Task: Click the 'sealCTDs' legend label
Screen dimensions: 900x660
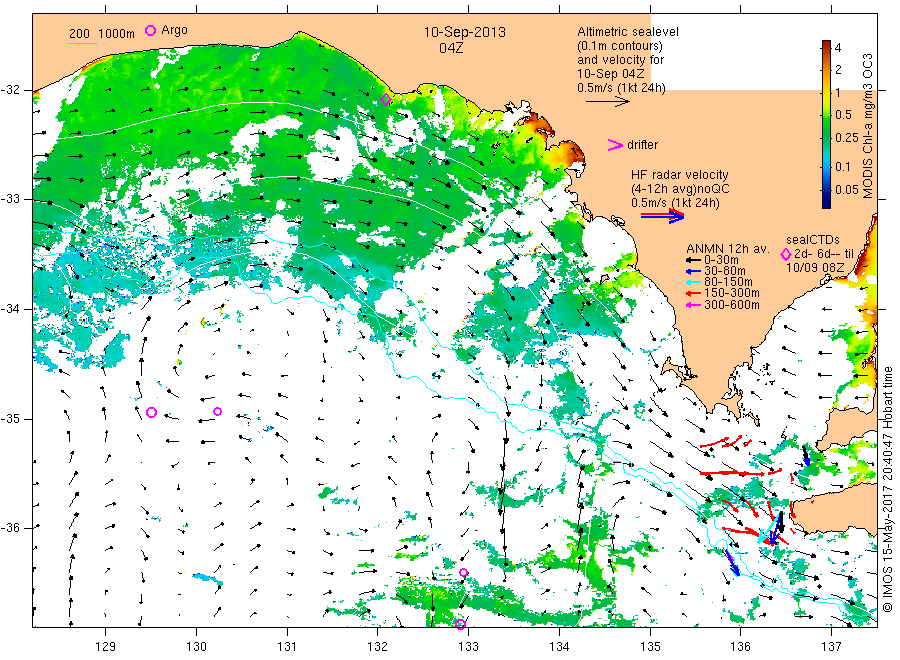Action: [813, 240]
